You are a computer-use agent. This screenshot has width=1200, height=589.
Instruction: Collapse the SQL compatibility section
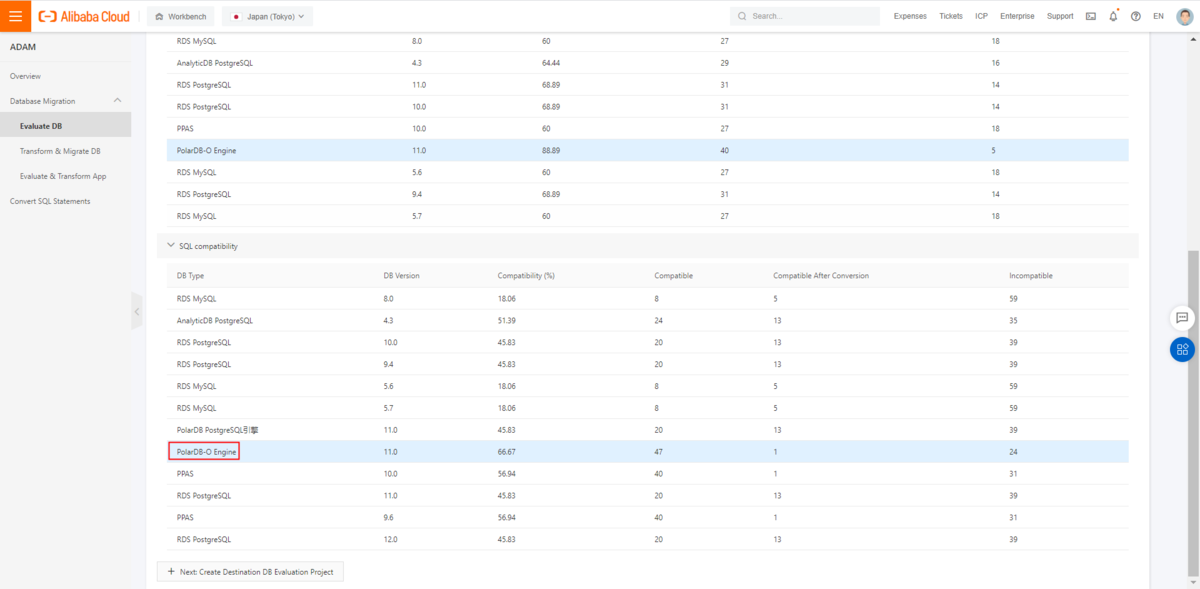(x=170, y=245)
